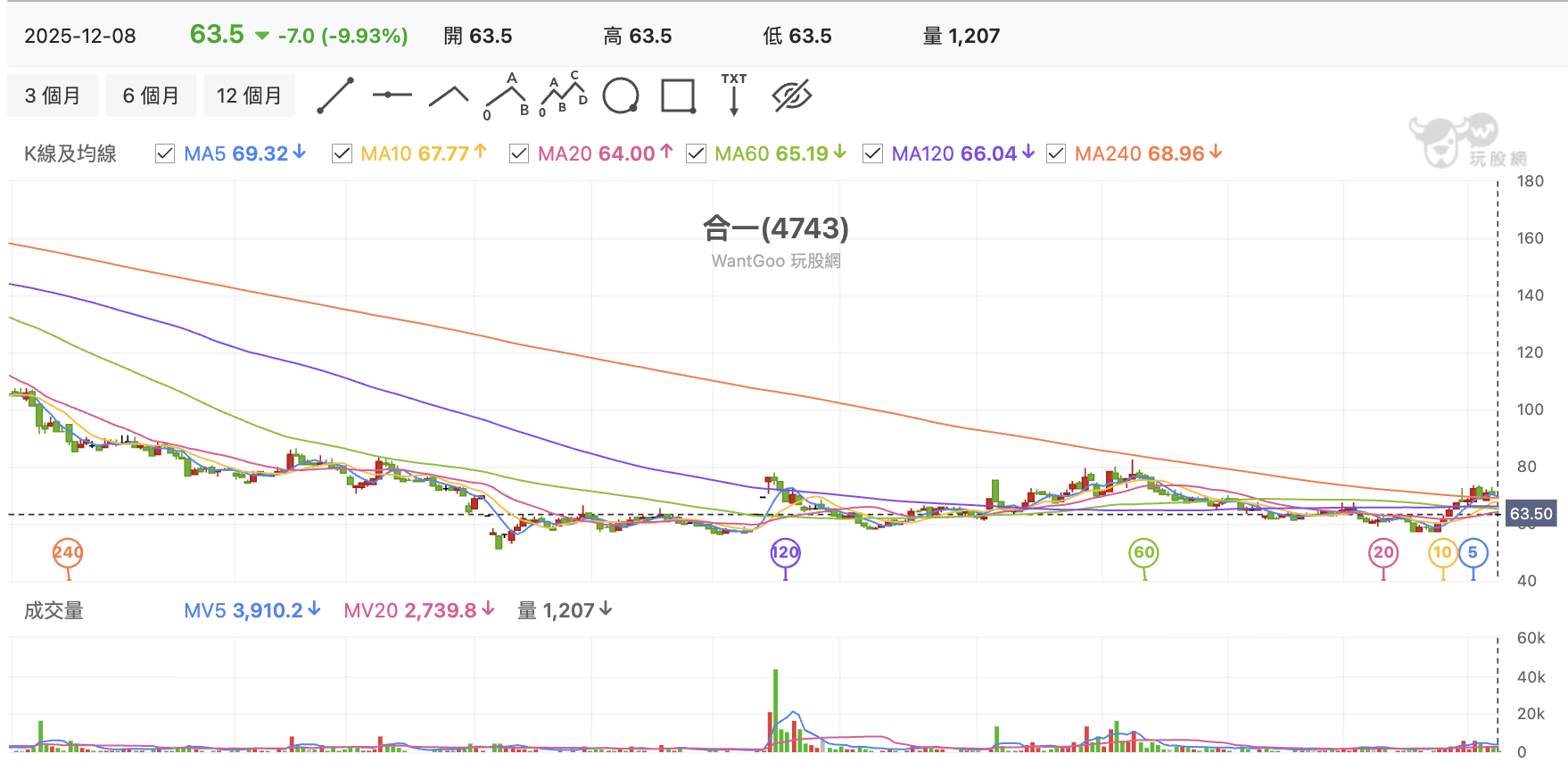Choose the angle polyline drawing tool
The image size is (1568, 762).
(449, 96)
